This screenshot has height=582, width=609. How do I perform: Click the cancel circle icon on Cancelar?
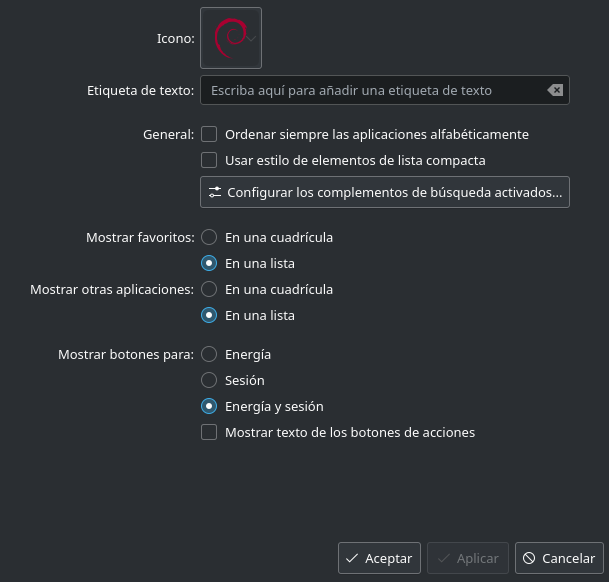coord(529,558)
